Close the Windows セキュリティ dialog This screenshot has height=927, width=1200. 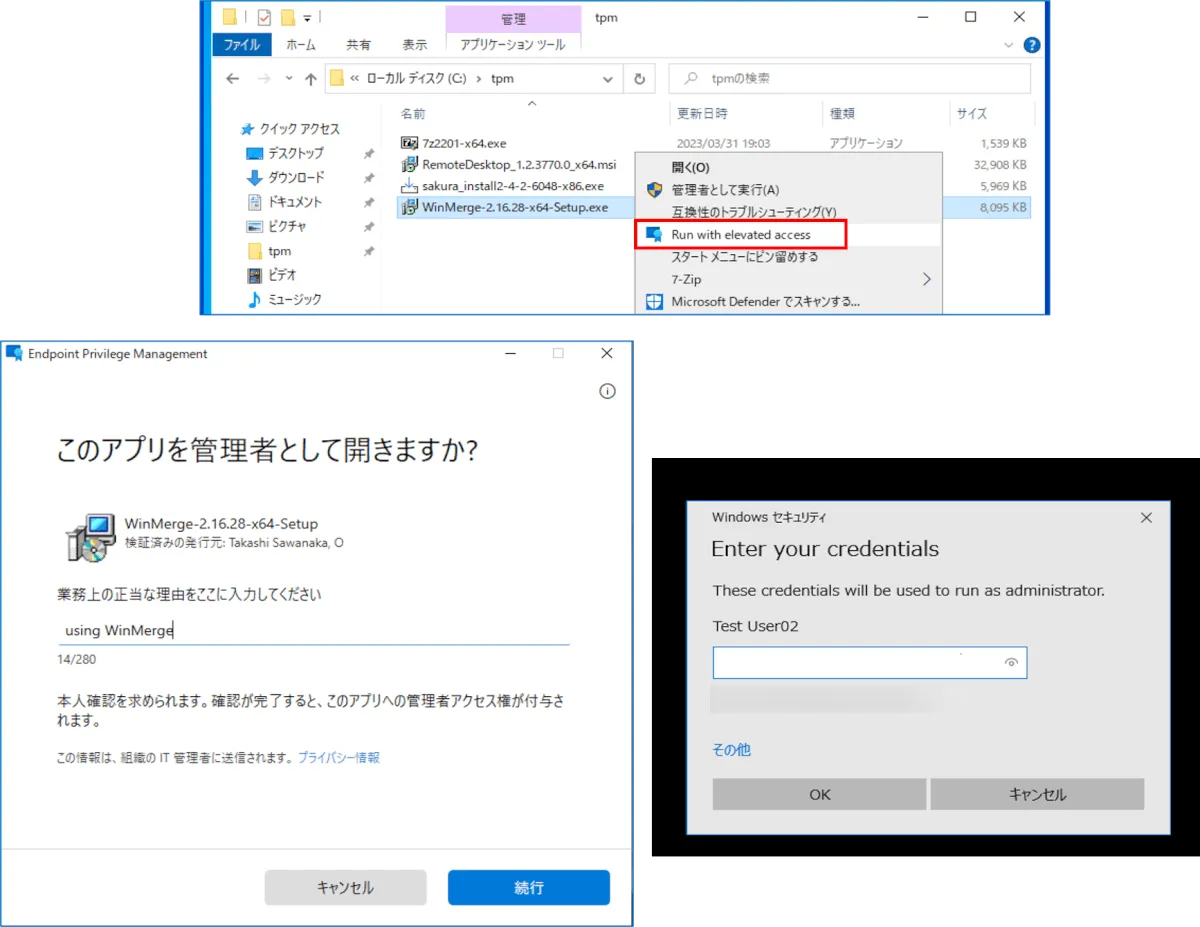(1146, 517)
